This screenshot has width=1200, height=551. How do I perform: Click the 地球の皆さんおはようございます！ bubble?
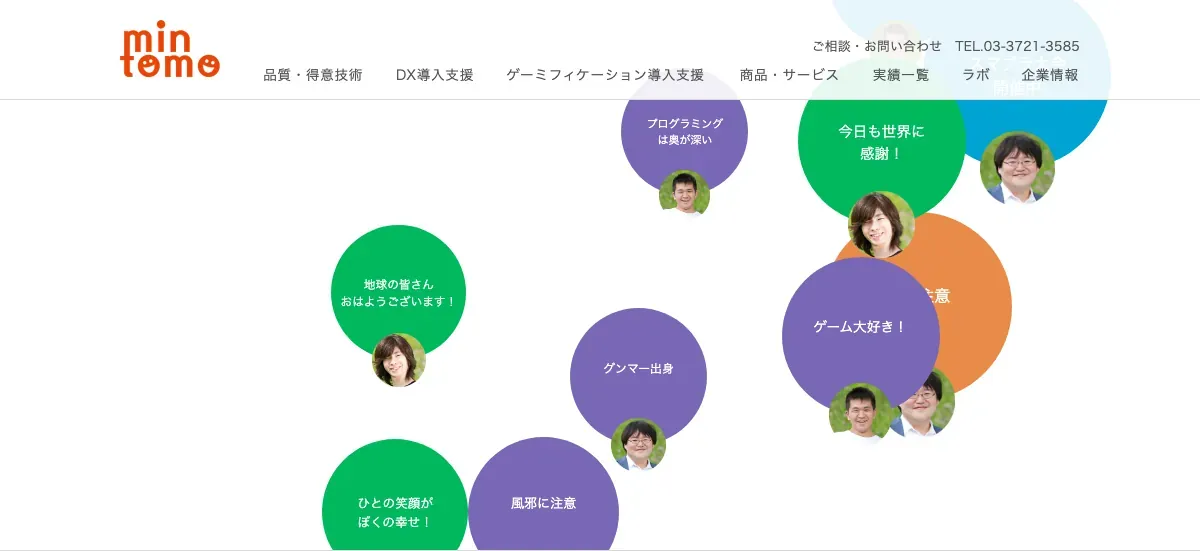(398, 292)
